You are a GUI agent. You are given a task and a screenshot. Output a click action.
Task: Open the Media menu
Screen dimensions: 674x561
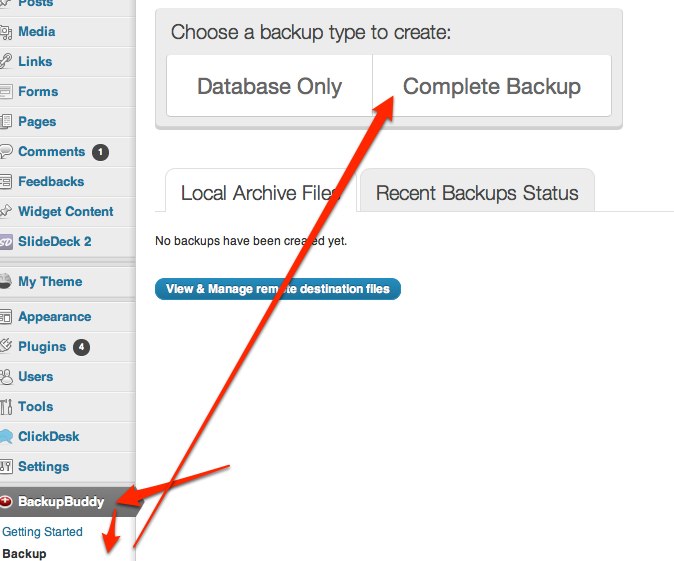[37, 32]
